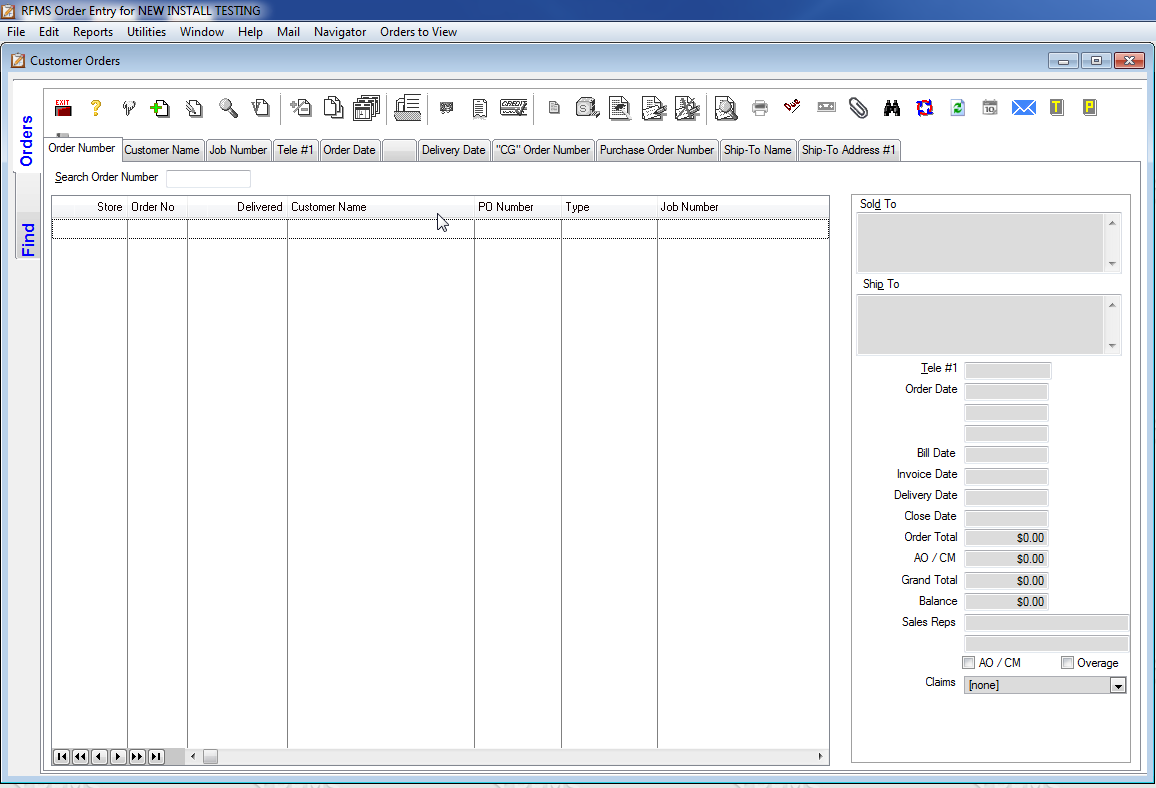The height and width of the screenshot is (788, 1156).
Task: Click the red EXIT toolbar icon
Action: (62, 108)
